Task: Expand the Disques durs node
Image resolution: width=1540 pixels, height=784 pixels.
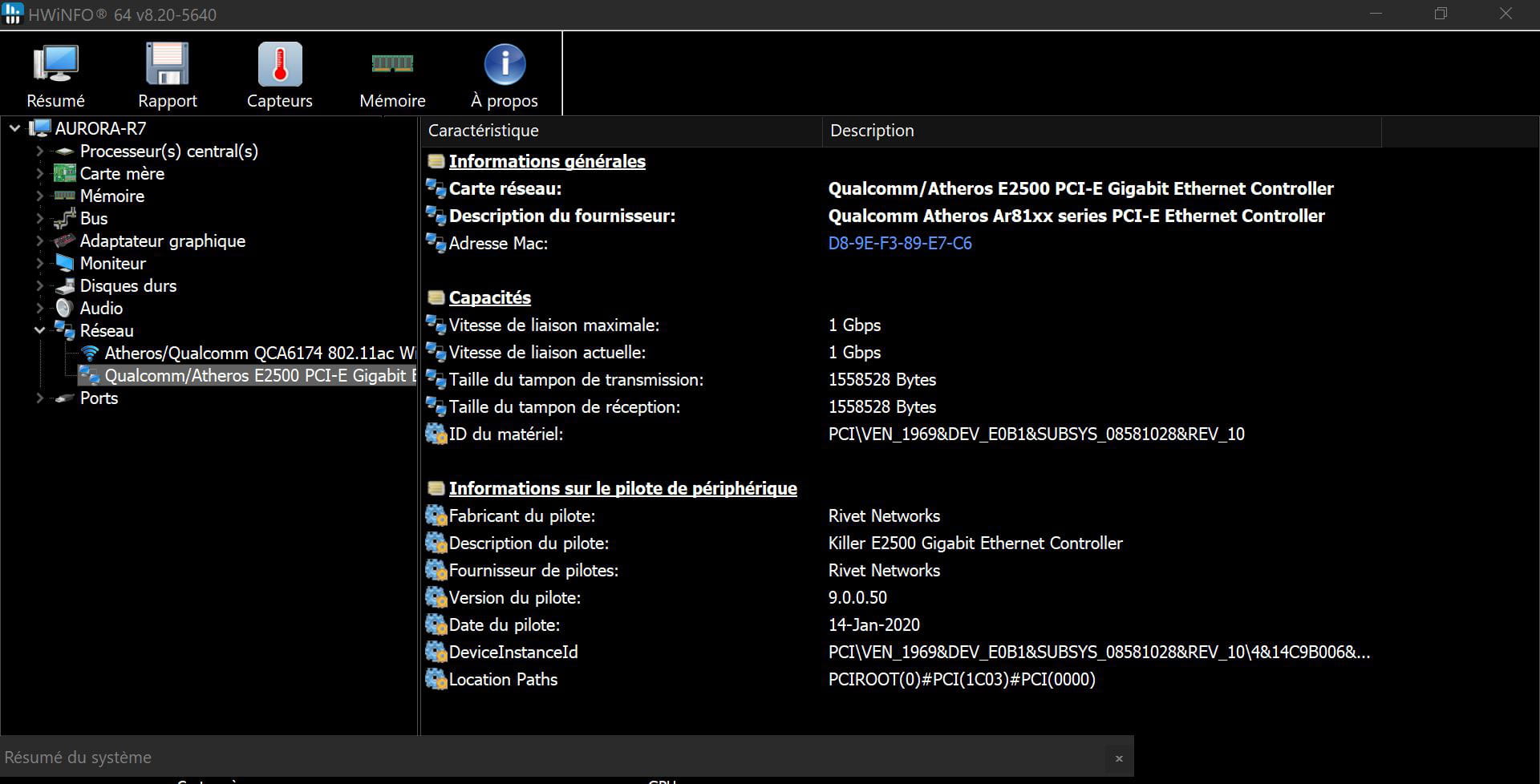Action: pyautogui.click(x=39, y=285)
